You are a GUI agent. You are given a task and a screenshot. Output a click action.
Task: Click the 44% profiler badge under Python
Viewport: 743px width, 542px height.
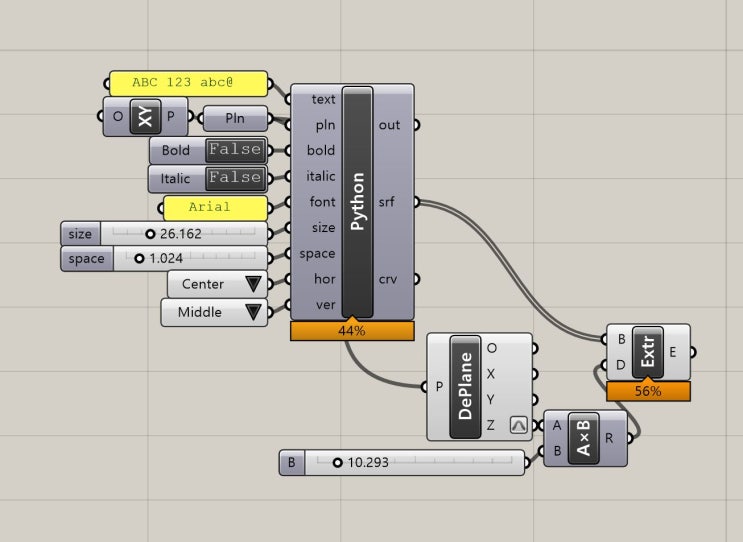tap(352, 331)
